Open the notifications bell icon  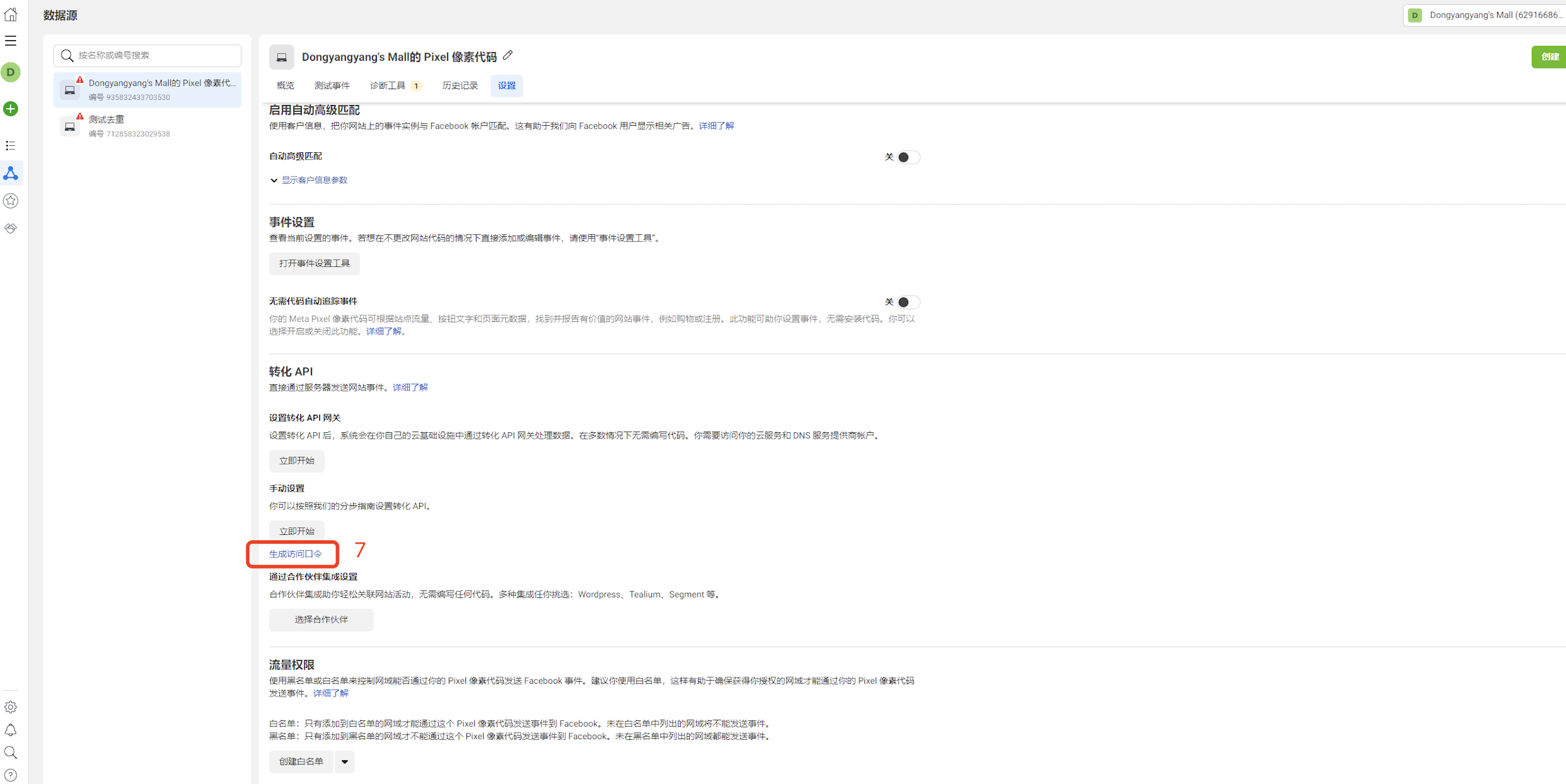pyautogui.click(x=11, y=730)
